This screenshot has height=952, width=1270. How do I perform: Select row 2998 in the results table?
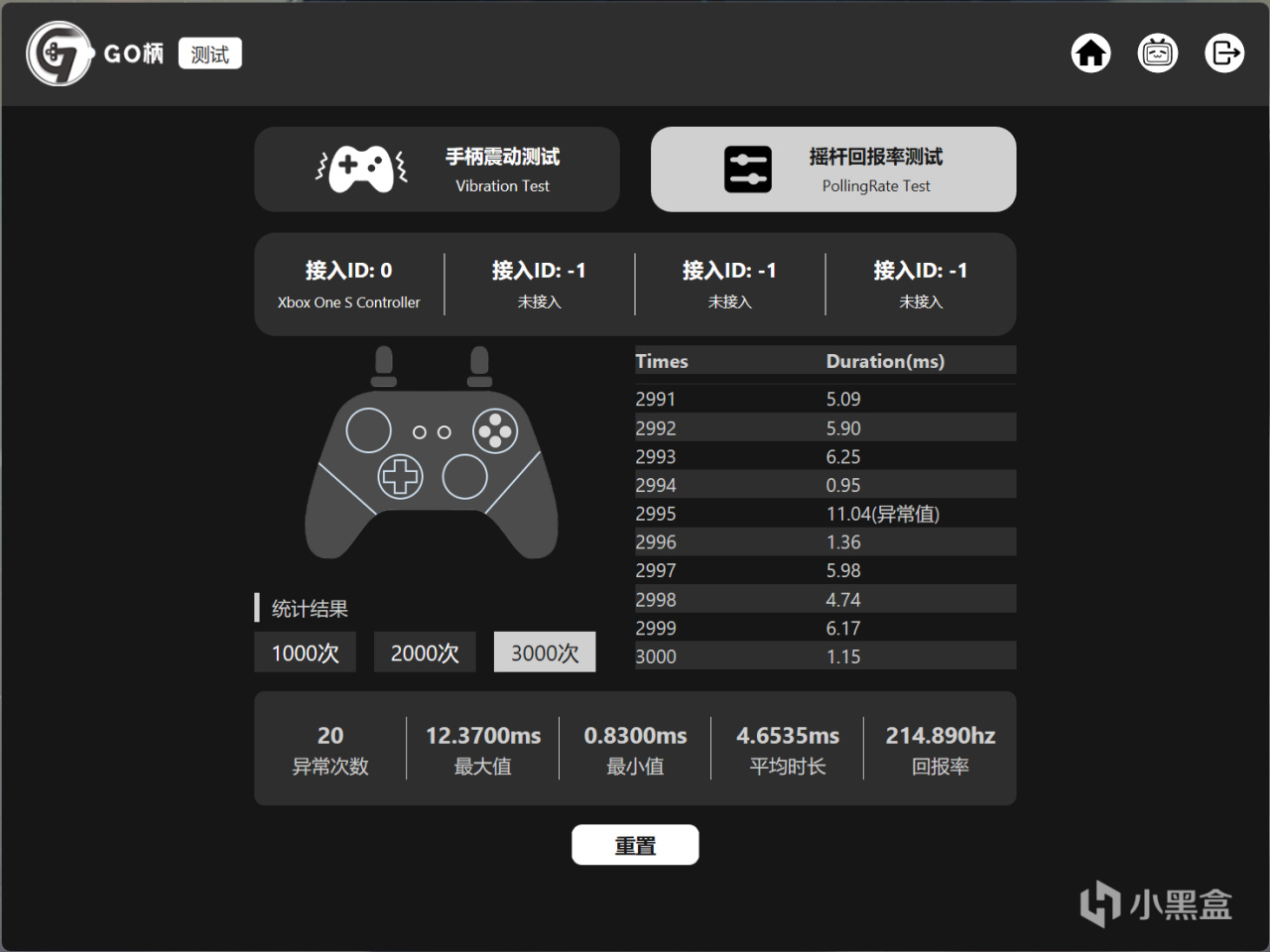(x=825, y=599)
